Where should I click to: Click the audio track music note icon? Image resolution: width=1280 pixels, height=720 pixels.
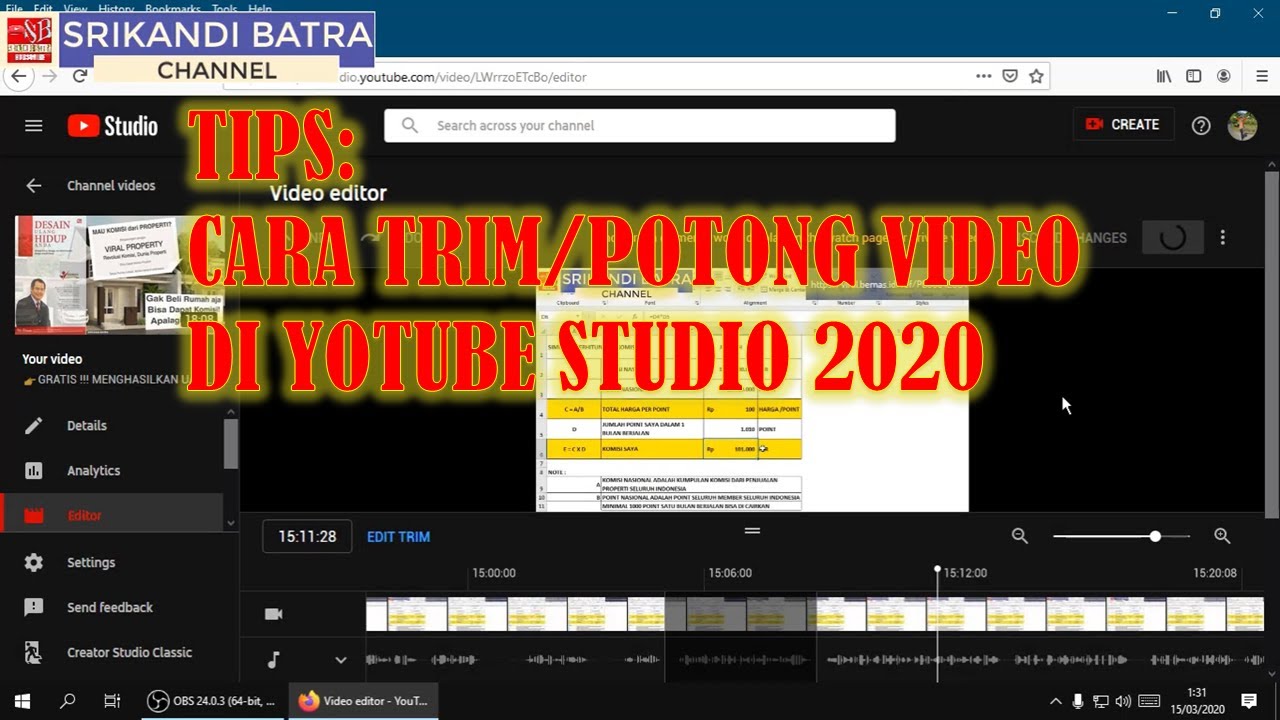point(274,660)
